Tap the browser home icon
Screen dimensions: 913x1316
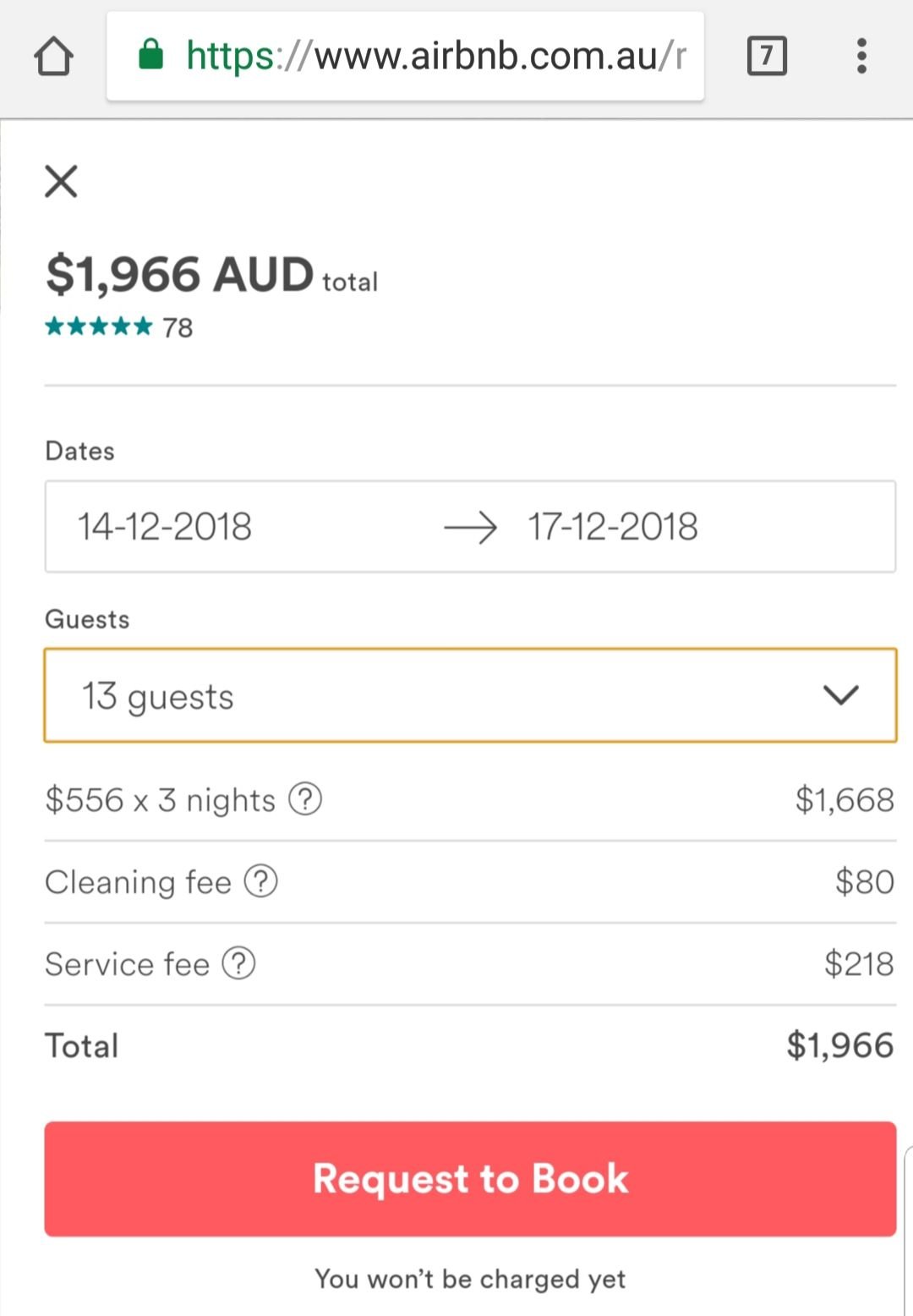53,57
